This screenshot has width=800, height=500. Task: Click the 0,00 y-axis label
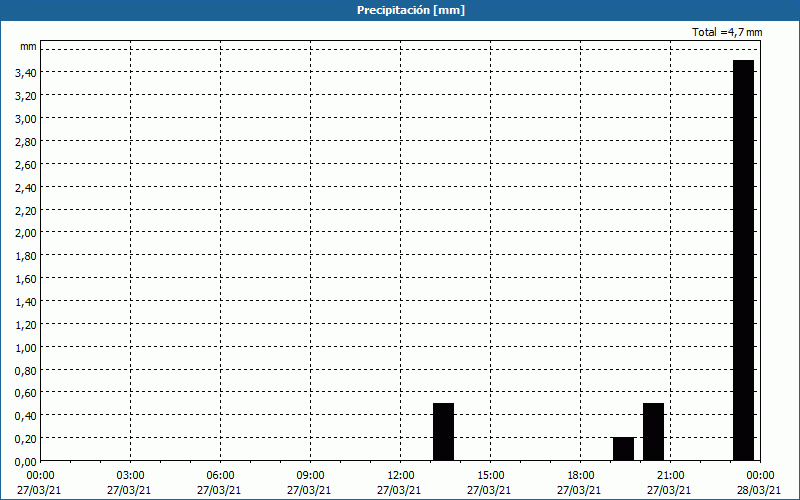coord(26,462)
